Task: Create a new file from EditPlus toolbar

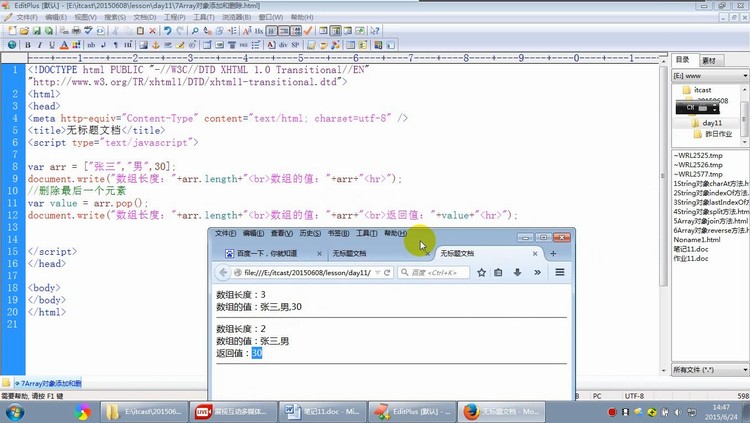Action: pos(12,31)
